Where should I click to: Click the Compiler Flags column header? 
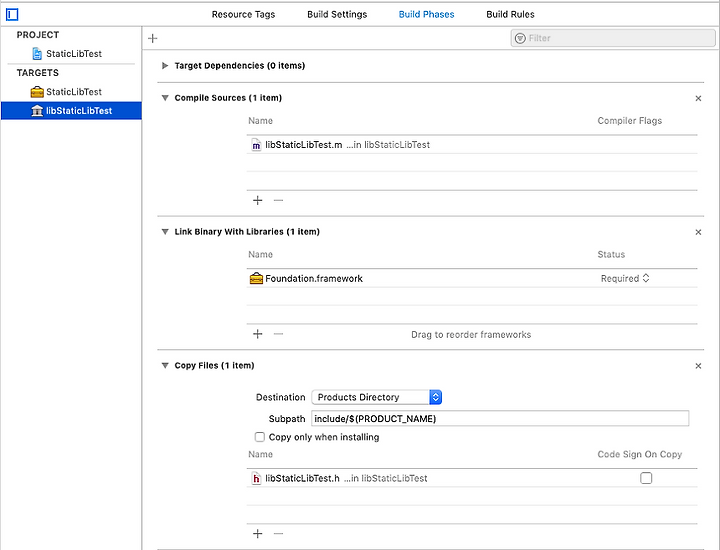pos(630,121)
